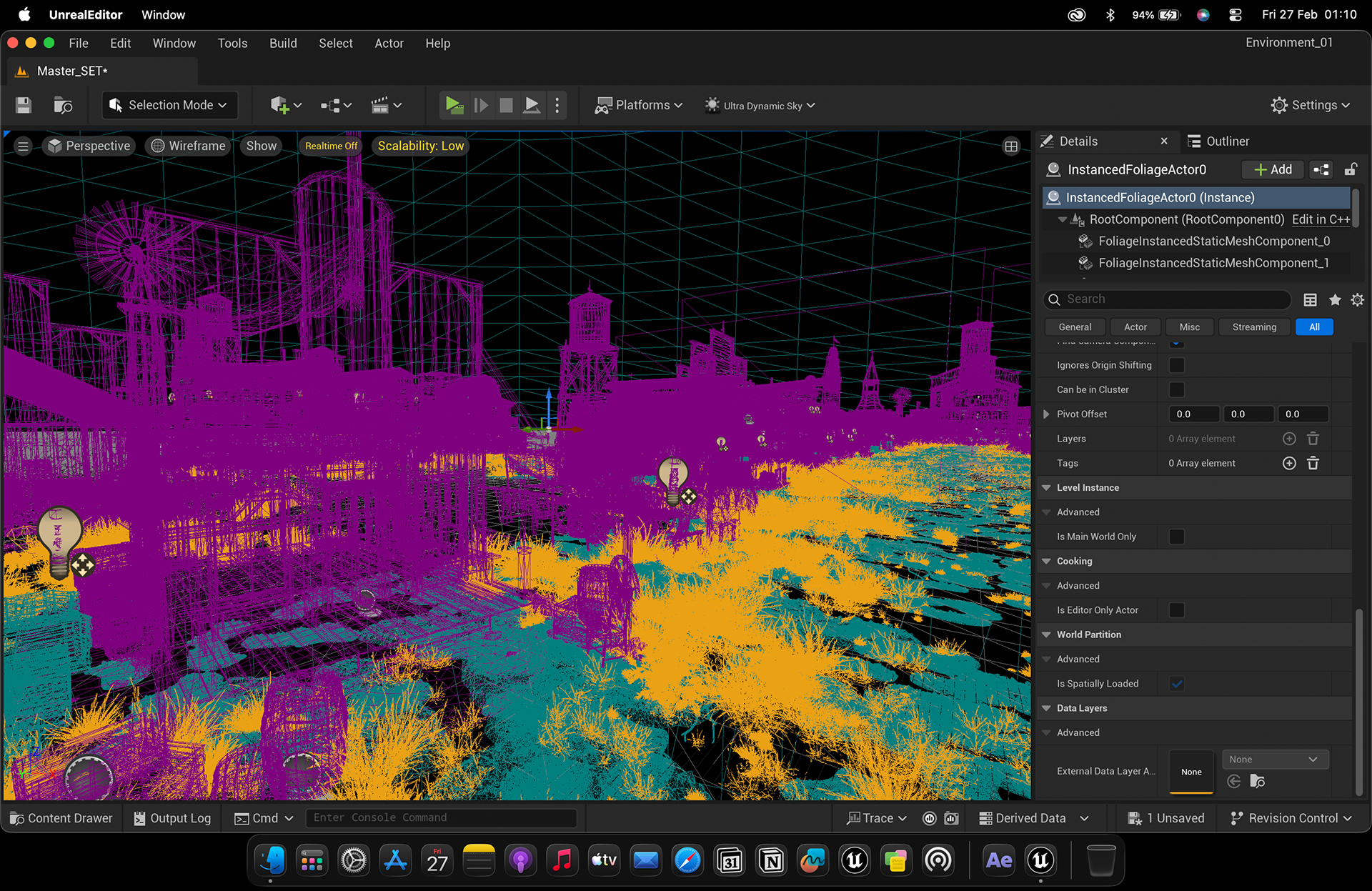1372x891 pixels.
Task: Click the Edit in C++ link
Action: (x=1321, y=219)
